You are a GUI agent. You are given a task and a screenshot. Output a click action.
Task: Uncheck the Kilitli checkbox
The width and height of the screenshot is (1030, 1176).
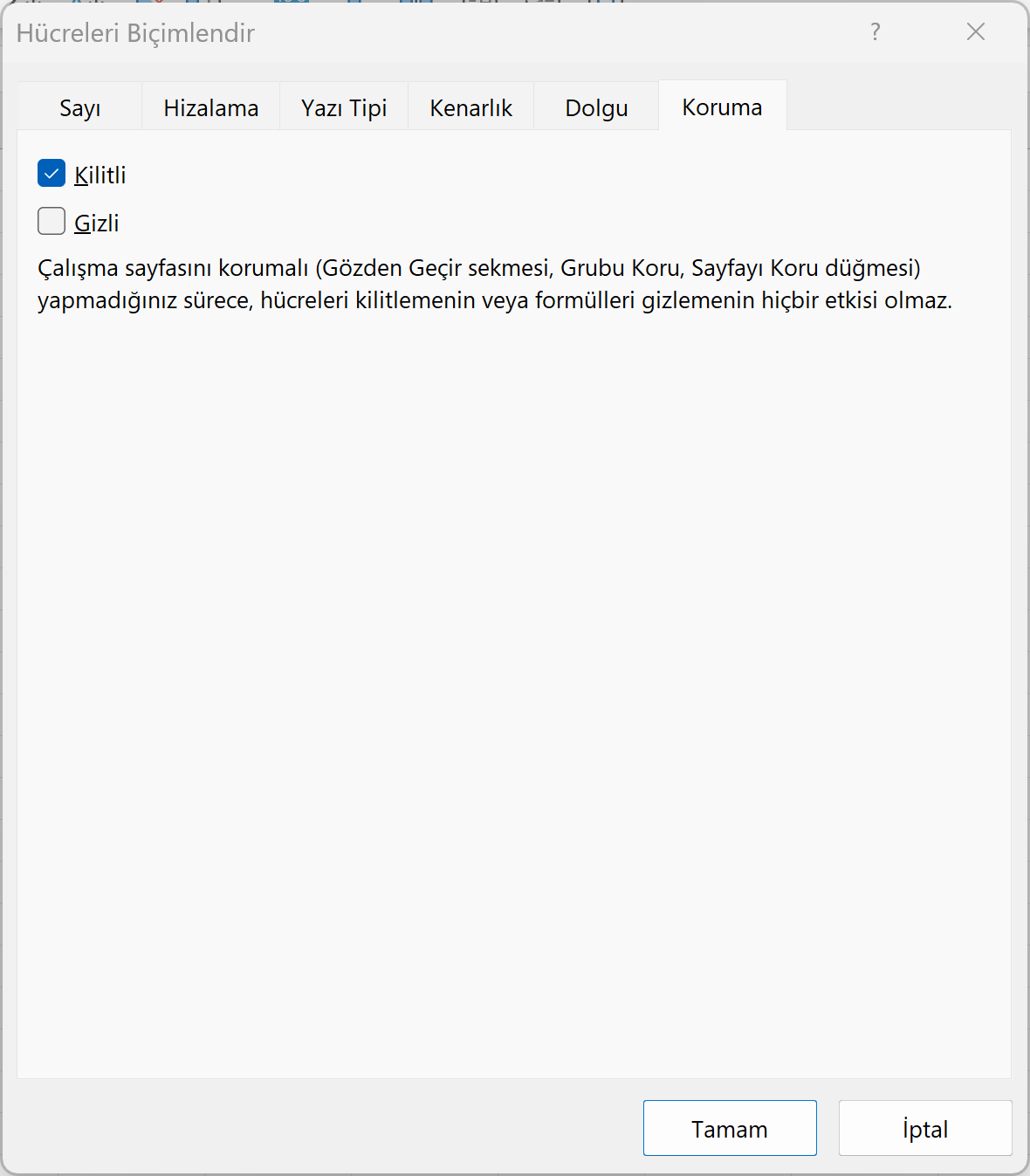[51, 174]
